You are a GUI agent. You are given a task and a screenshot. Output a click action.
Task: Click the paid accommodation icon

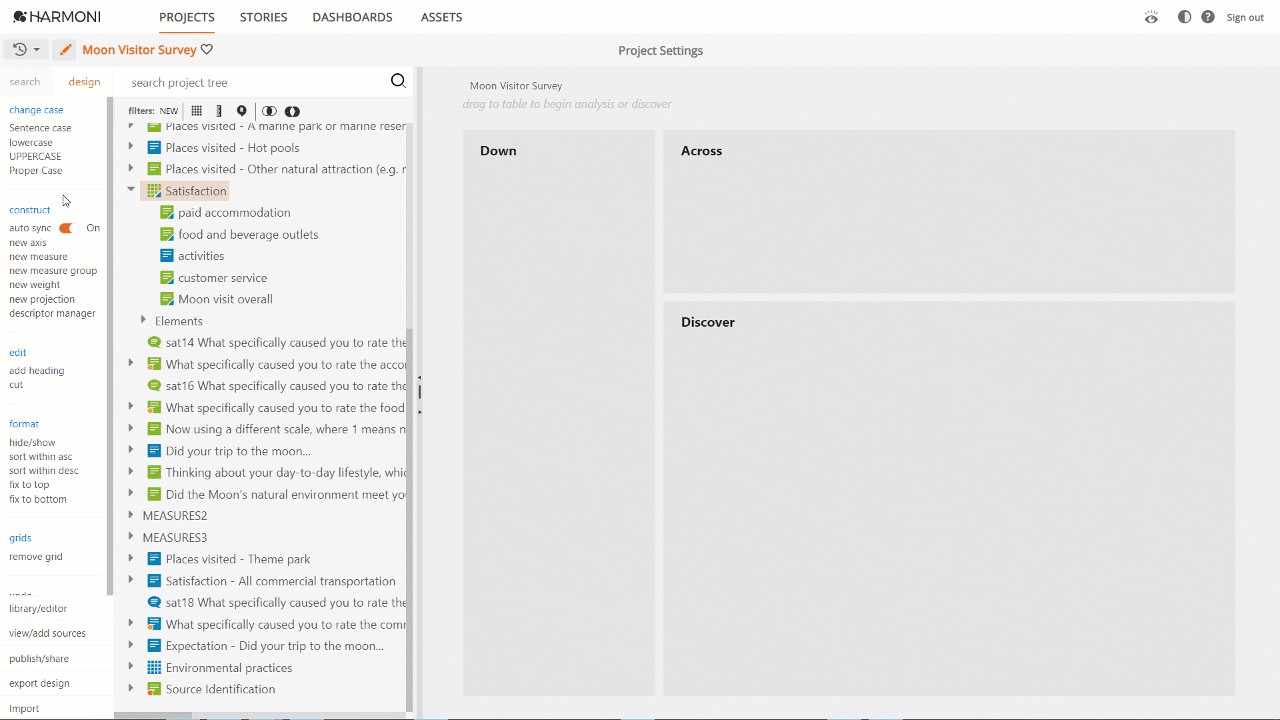[x=168, y=212]
